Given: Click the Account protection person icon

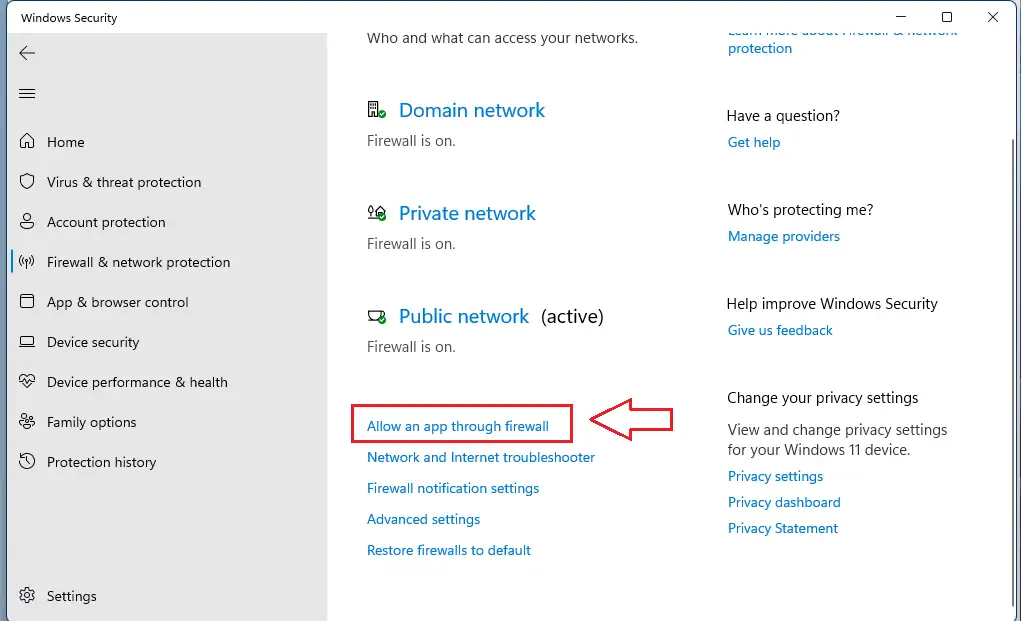Looking at the screenshot, I should tap(27, 222).
